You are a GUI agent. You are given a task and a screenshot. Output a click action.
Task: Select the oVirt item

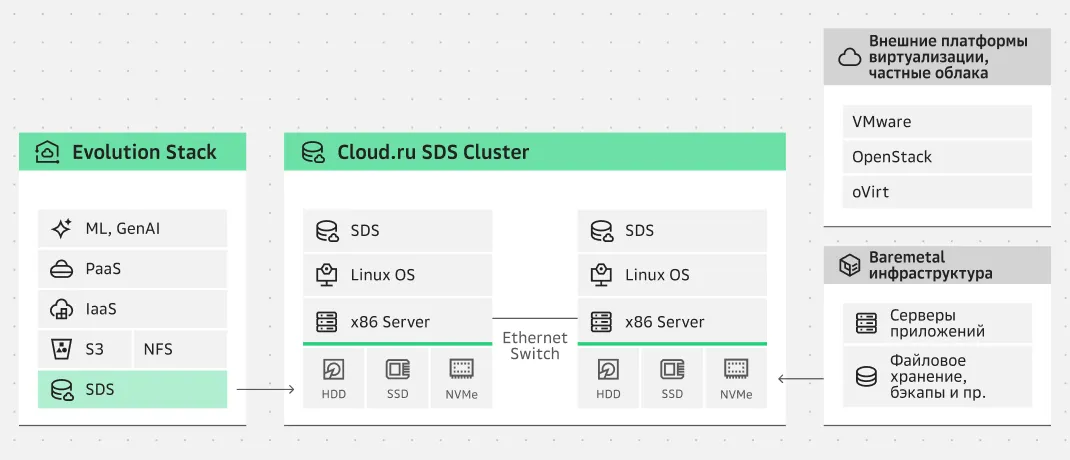tap(936, 192)
